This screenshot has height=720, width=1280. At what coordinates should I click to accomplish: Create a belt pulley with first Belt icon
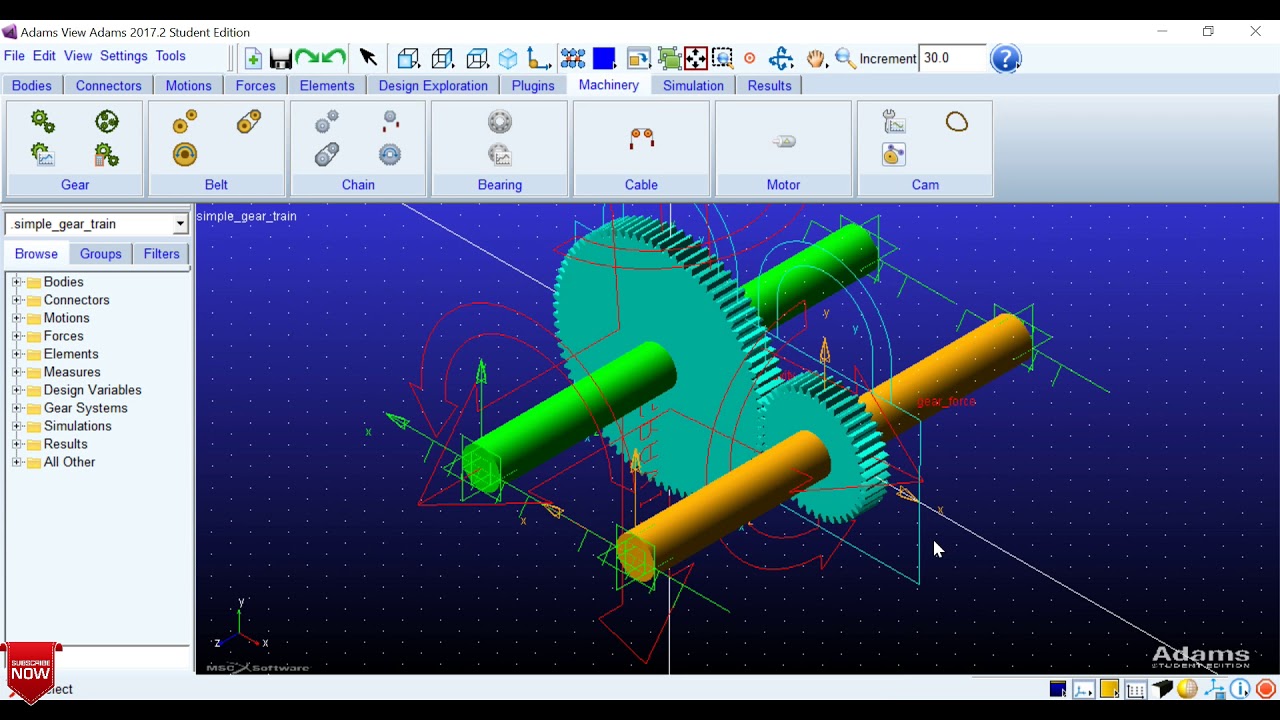tap(185, 121)
